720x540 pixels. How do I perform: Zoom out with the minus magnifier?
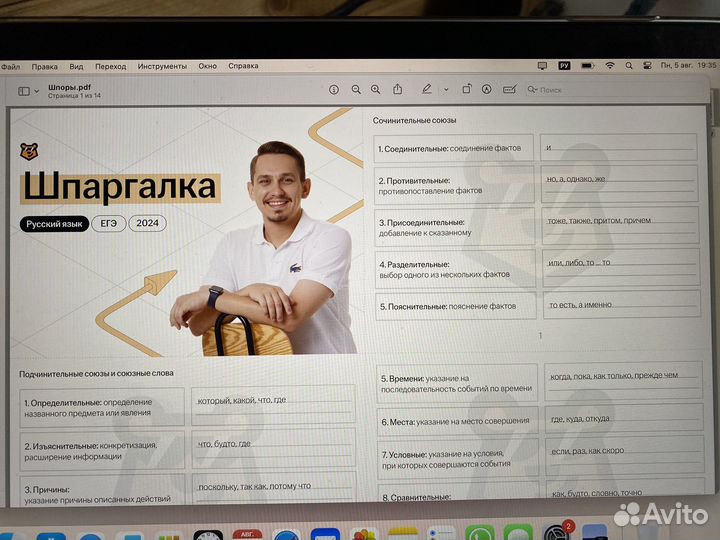[x=356, y=90]
